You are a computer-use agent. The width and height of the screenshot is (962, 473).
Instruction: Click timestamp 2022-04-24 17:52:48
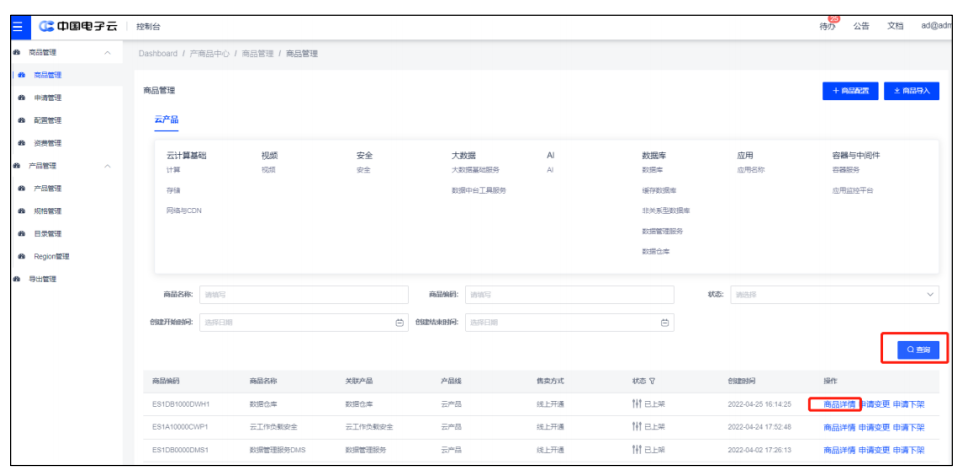tap(760, 428)
